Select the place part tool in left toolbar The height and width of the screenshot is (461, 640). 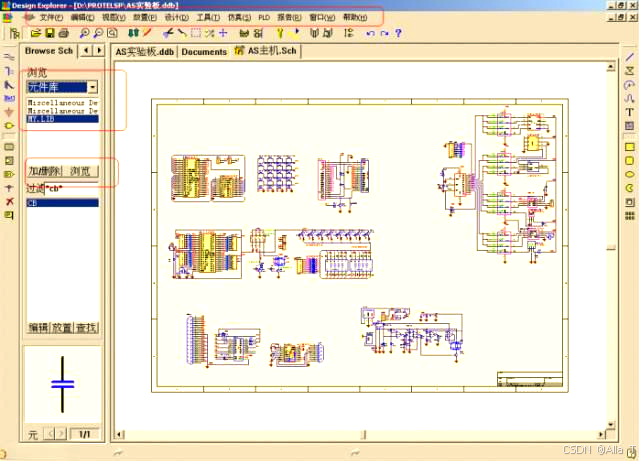pyautogui.click(x=9, y=125)
